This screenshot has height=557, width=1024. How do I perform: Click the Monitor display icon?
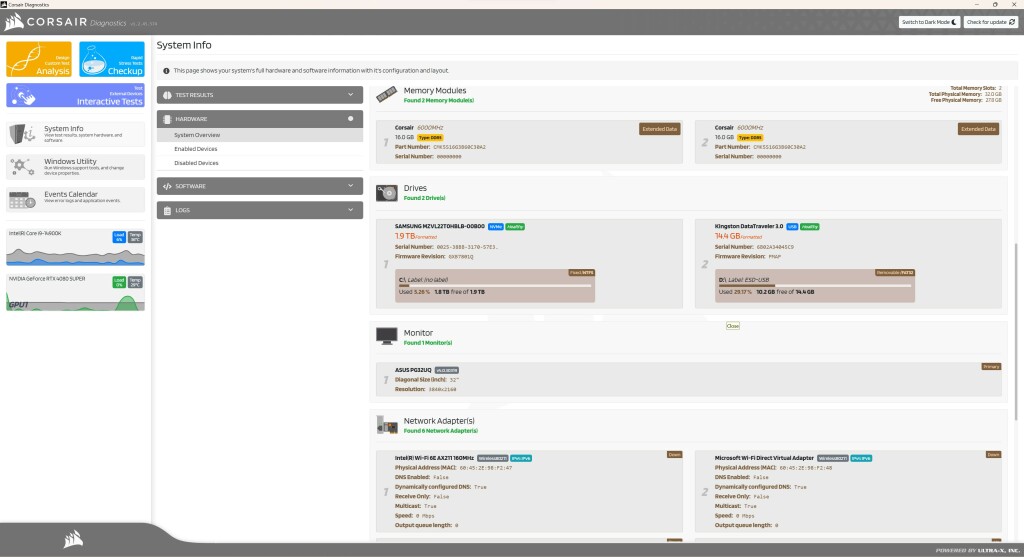click(x=387, y=336)
